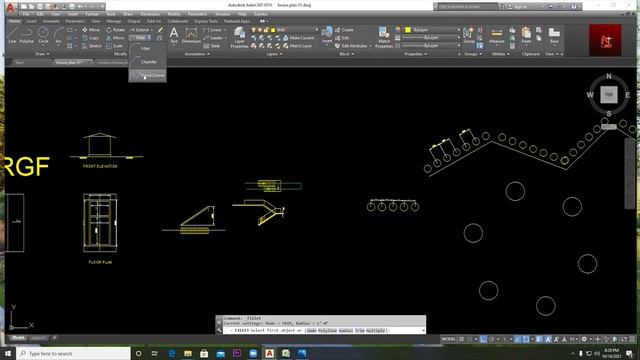The image size is (640, 360).
Task: Expand the Annotation panel
Action: point(197,54)
